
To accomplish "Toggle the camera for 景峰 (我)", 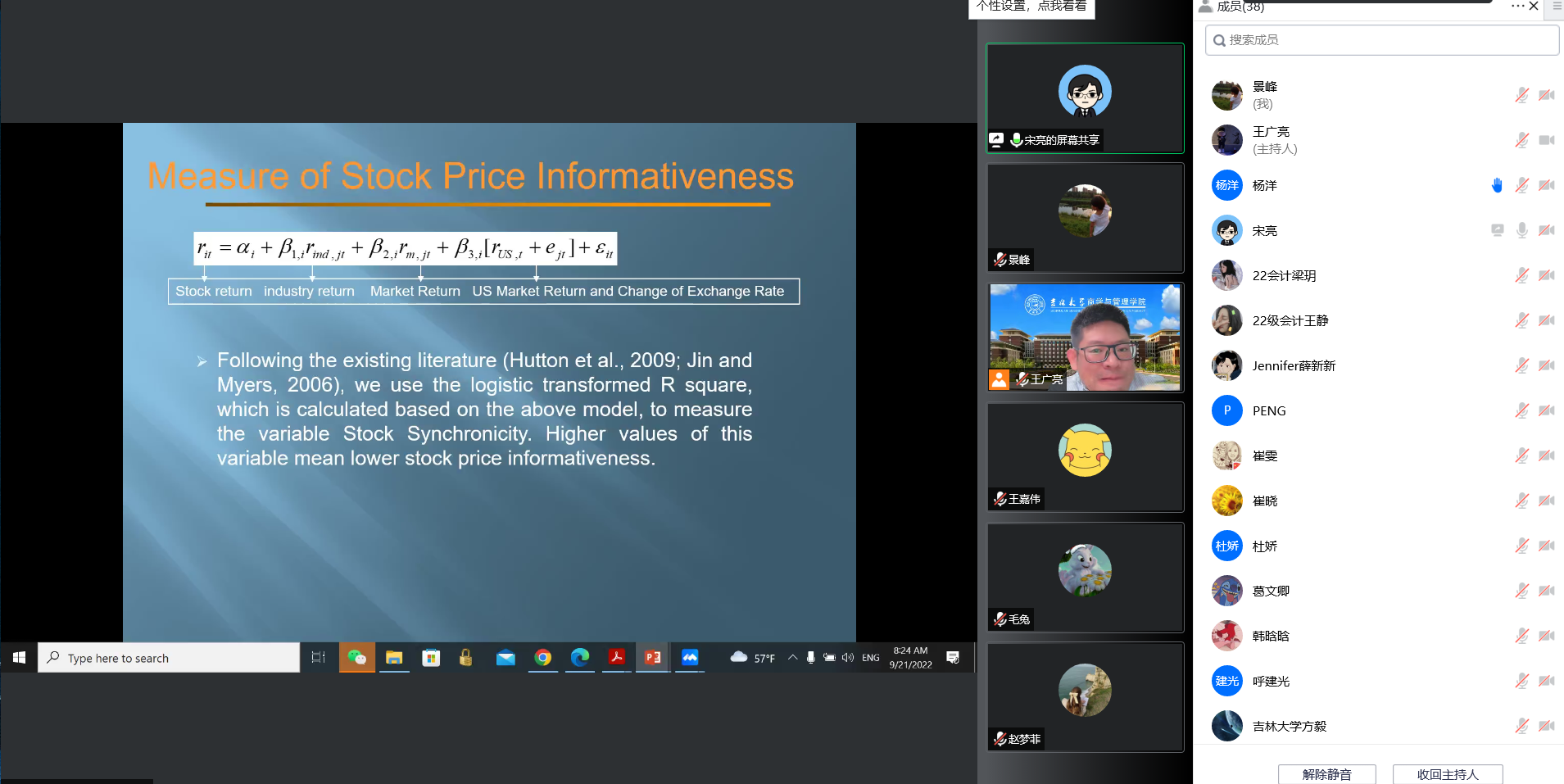I will tap(1546, 95).
